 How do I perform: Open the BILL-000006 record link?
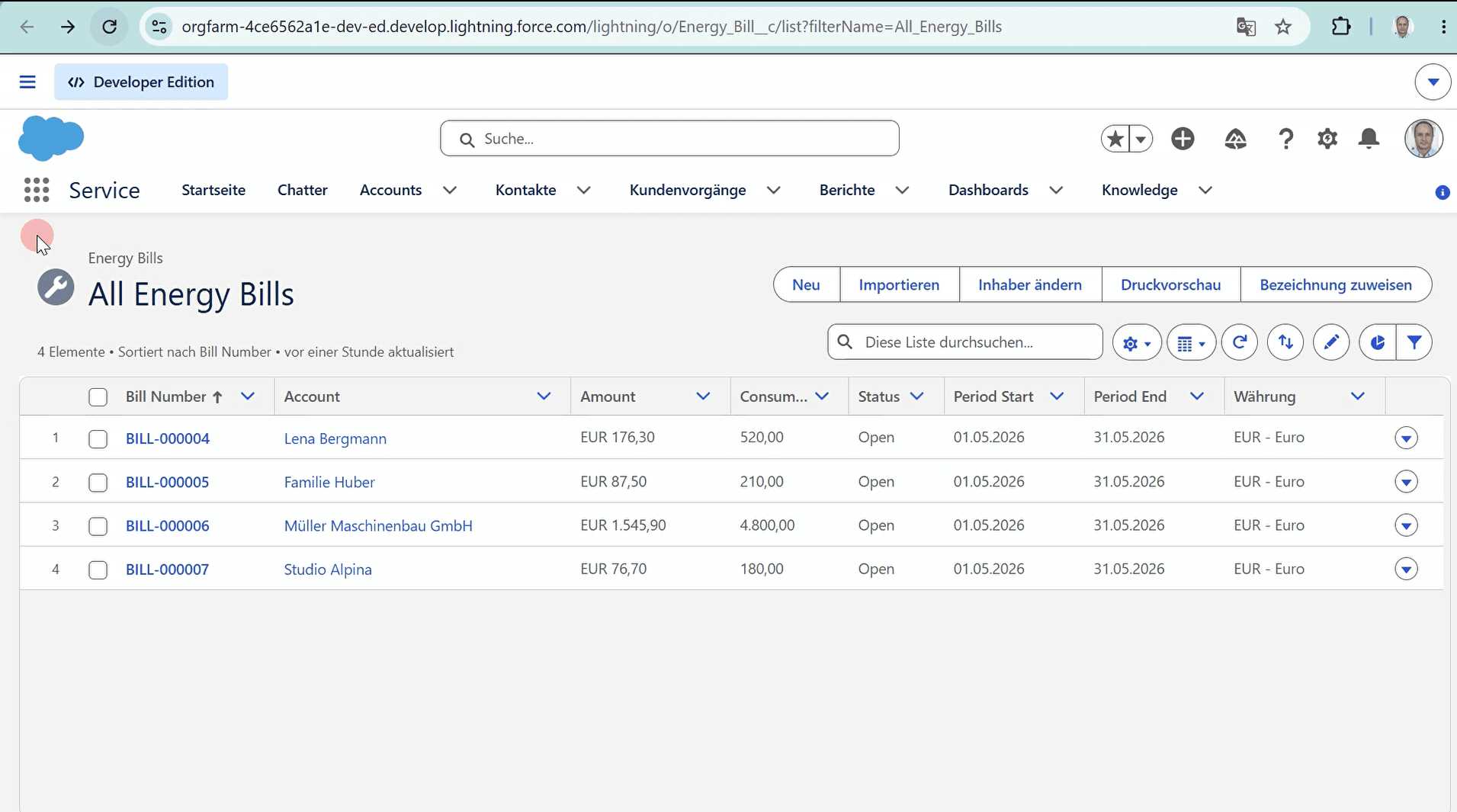coord(168,526)
